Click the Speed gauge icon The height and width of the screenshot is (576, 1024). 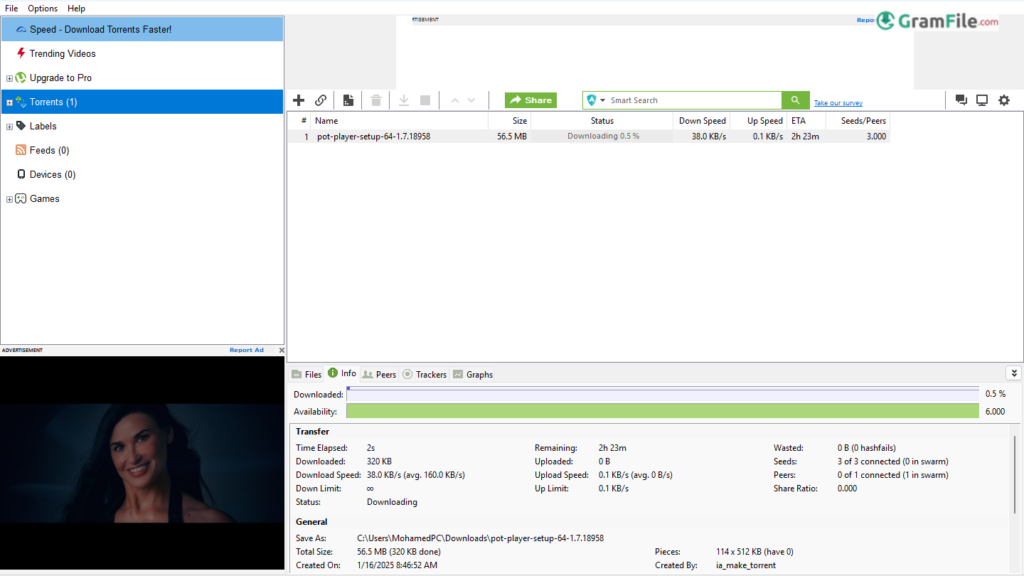click(x=21, y=29)
